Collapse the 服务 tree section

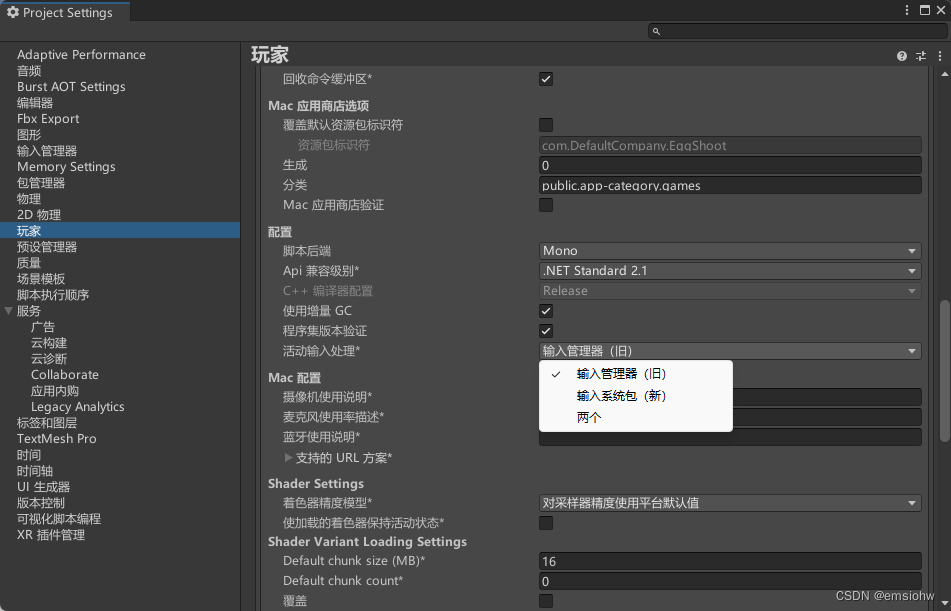8,311
